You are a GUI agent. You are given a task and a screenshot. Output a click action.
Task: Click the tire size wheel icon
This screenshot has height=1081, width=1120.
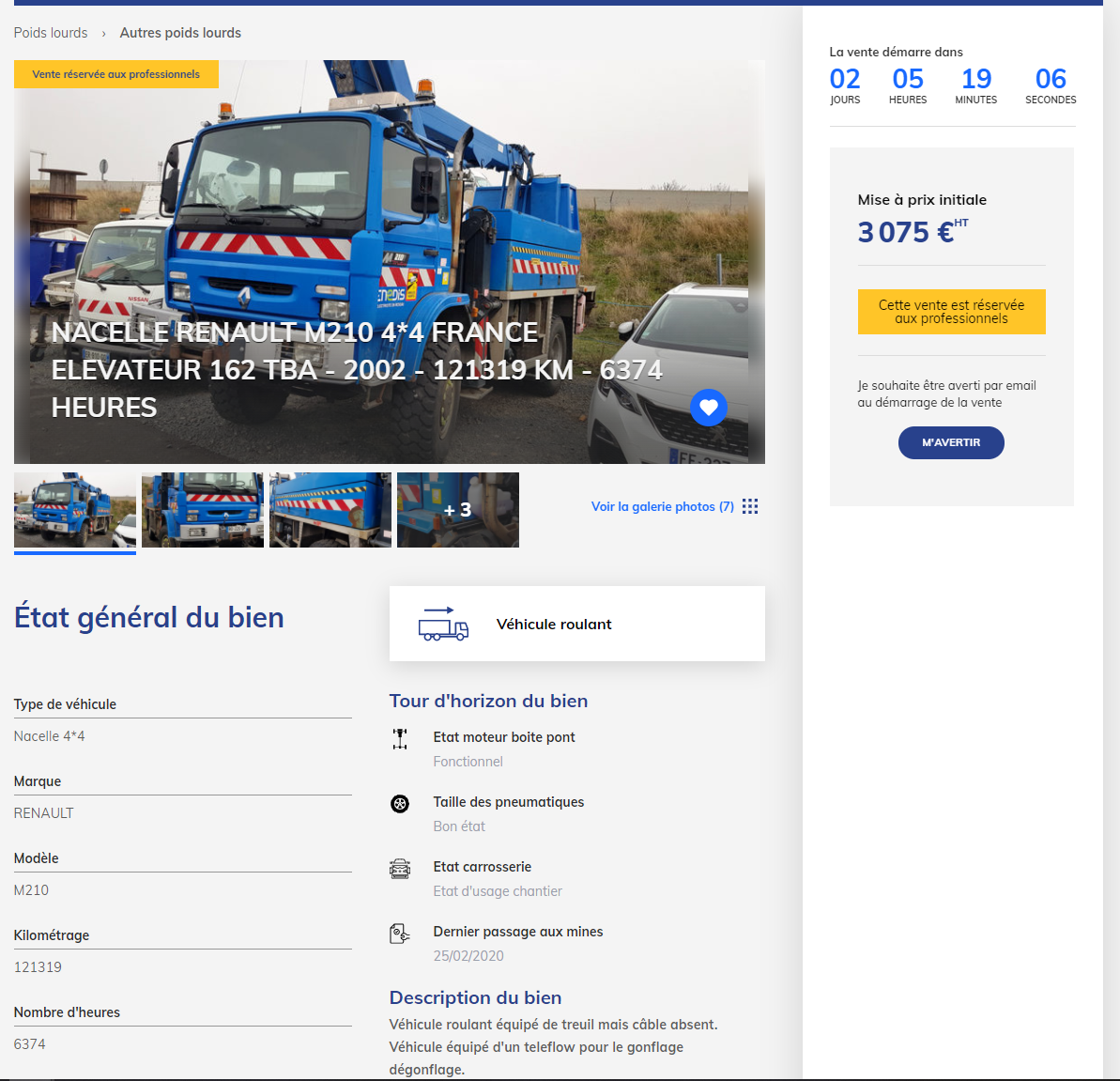point(400,804)
